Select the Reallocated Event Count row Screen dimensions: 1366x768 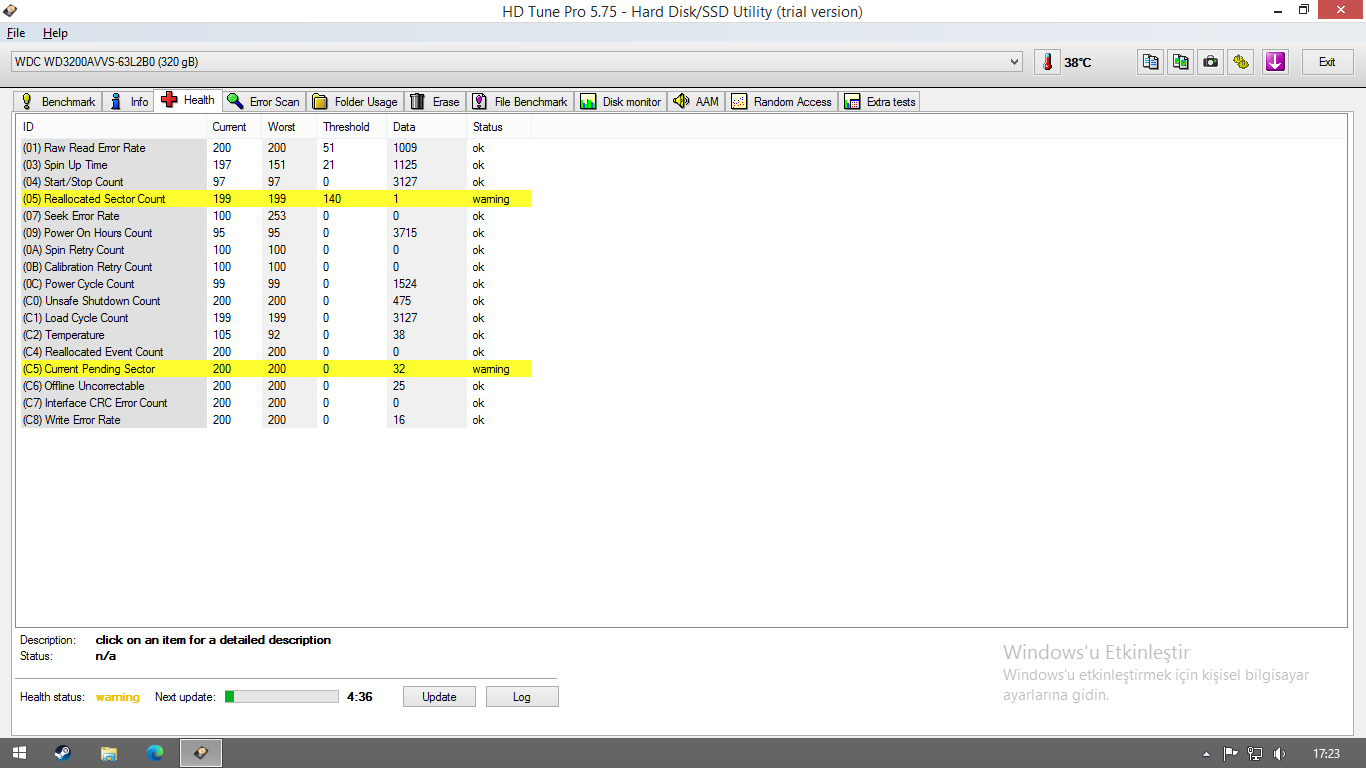point(274,352)
